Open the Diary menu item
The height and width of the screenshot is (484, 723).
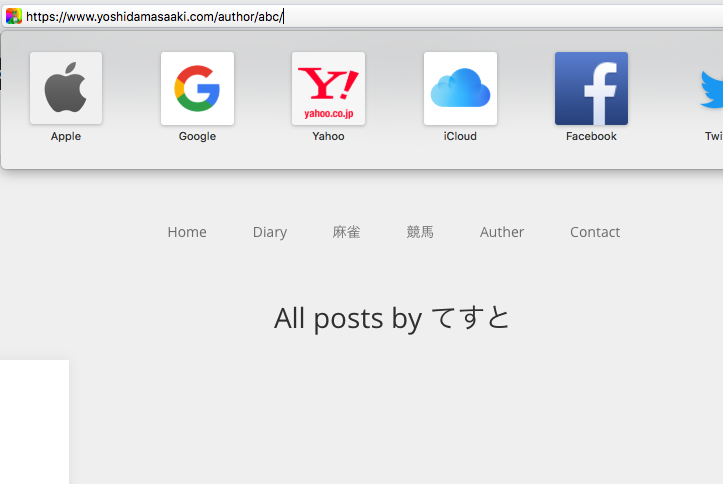pos(270,232)
